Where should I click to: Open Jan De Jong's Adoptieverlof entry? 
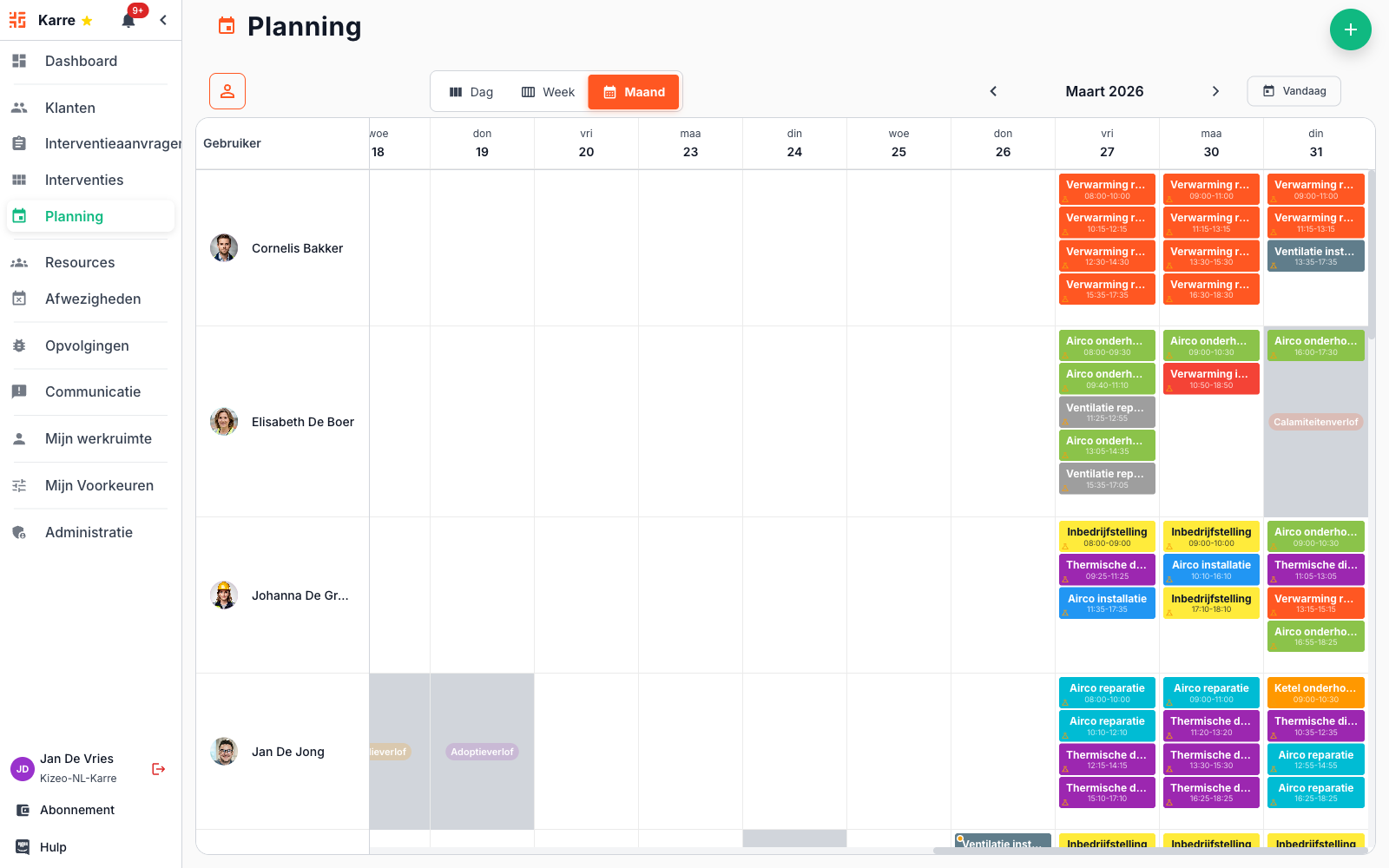(482, 752)
